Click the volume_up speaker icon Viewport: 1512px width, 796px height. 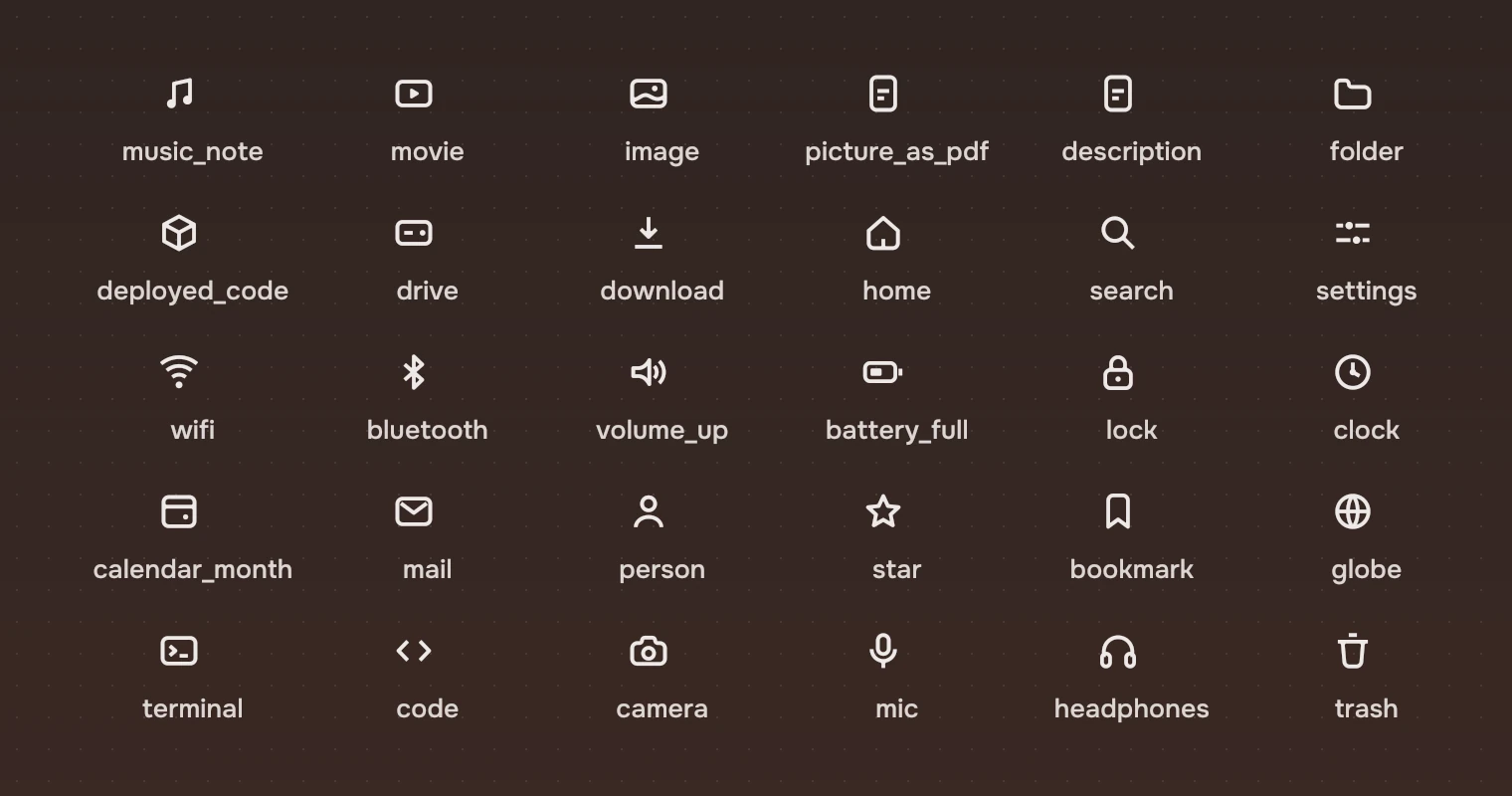point(649,372)
